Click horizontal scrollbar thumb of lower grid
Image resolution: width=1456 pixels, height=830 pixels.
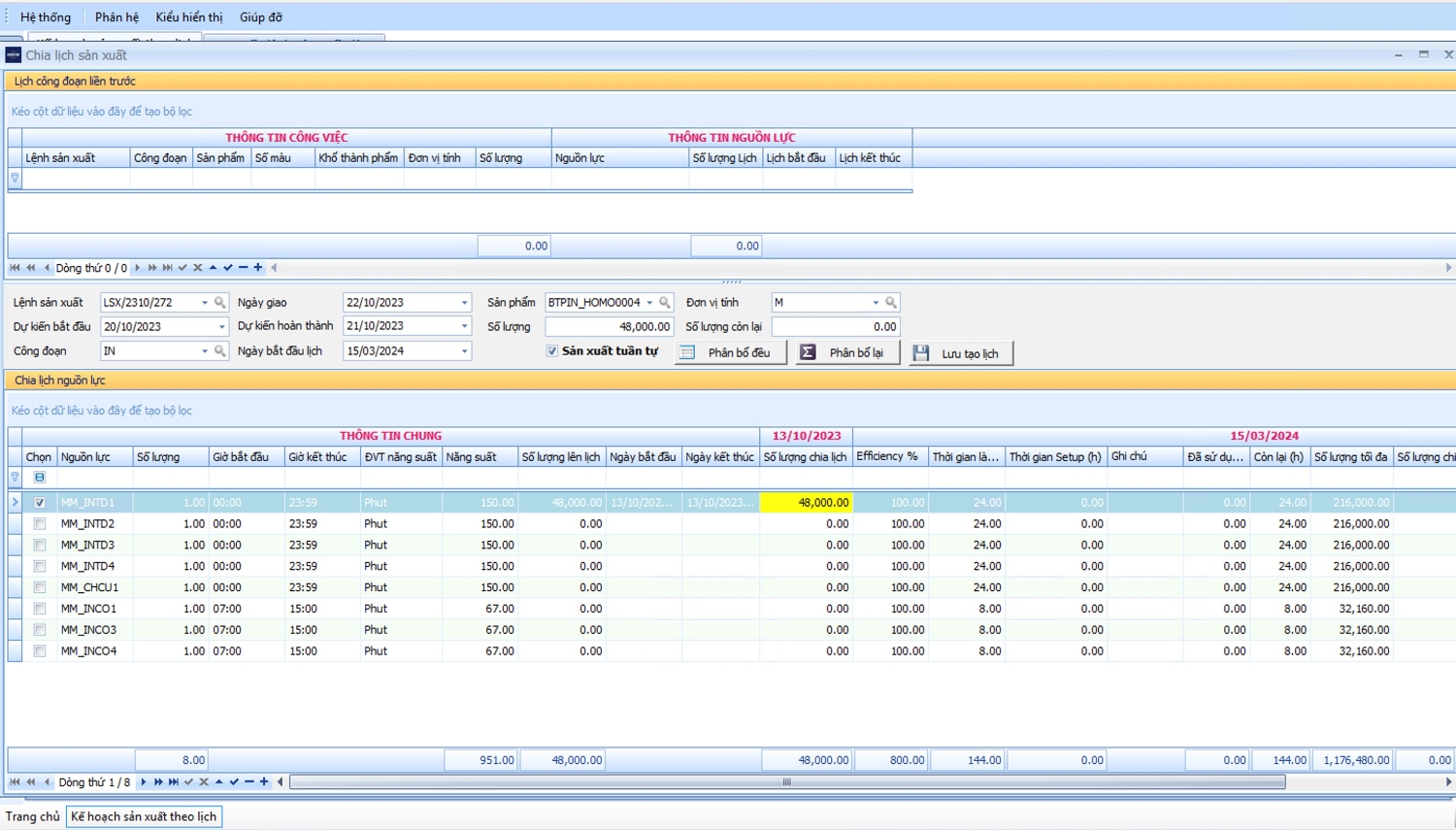coord(787,781)
